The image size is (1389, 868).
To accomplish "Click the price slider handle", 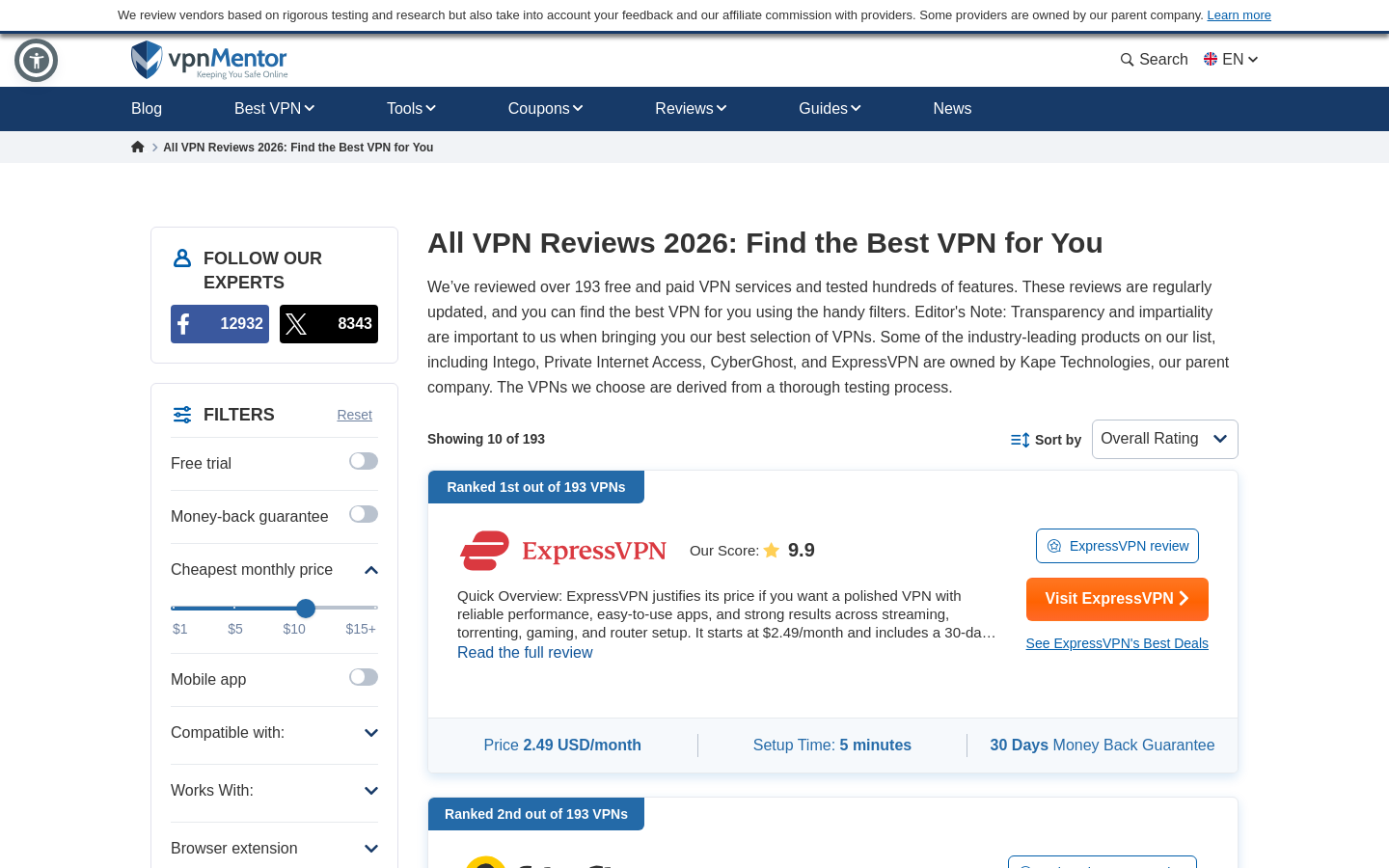I will tap(306, 608).
